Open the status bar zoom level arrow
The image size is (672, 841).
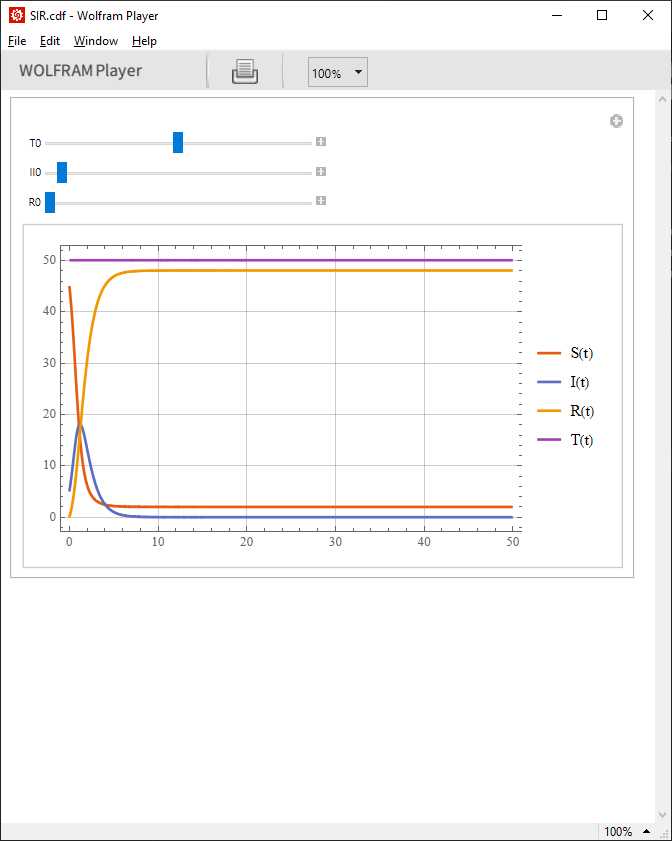click(647, 831)
